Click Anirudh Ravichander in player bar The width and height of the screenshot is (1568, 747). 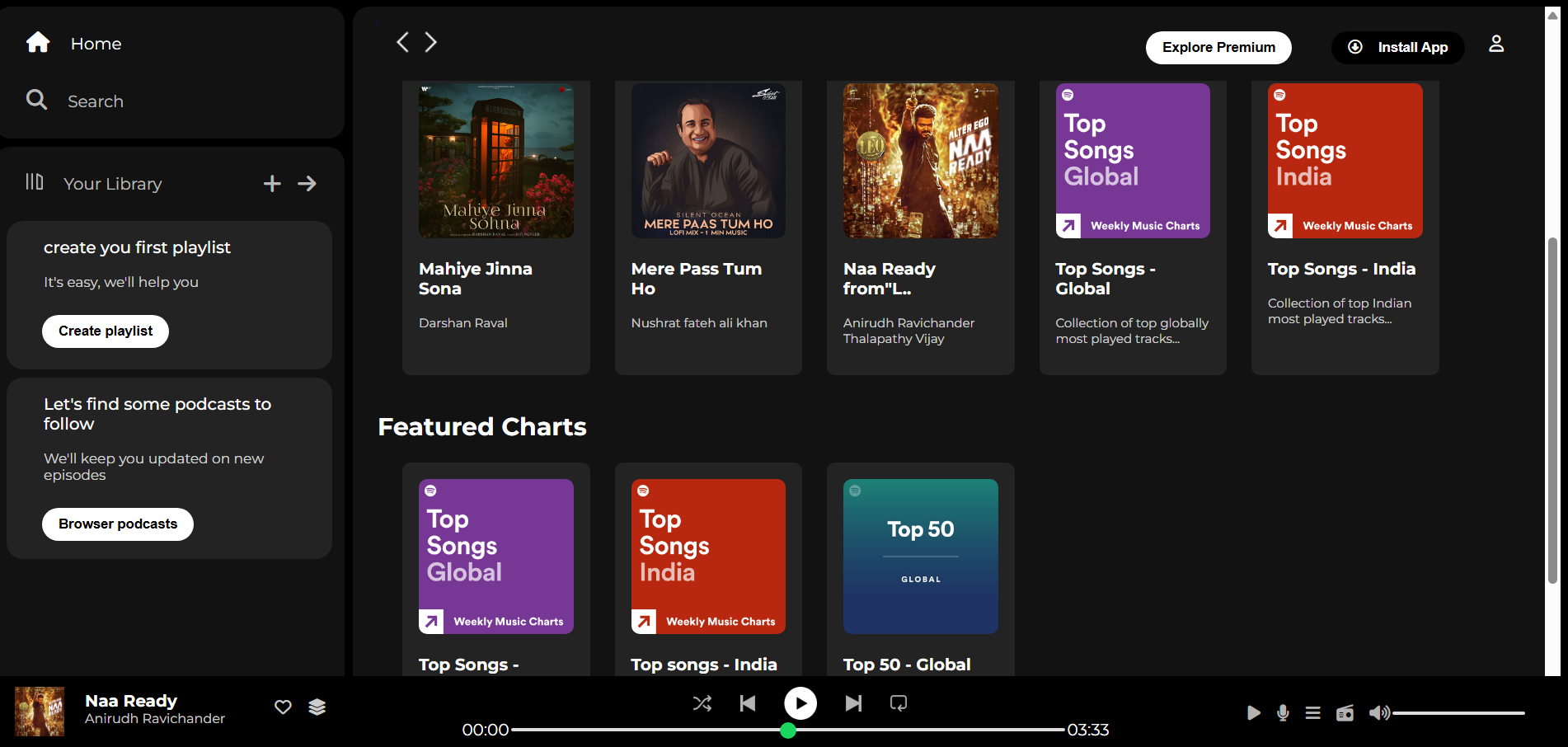pos(155,719)
